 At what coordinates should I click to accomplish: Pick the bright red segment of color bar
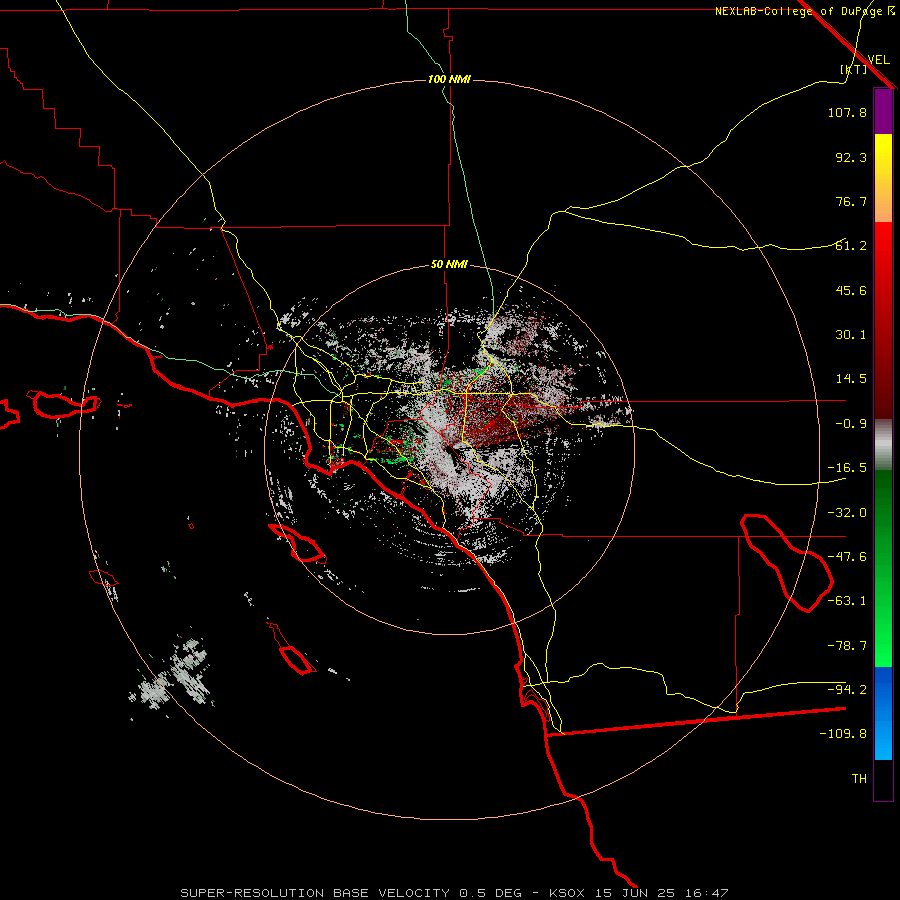[x=883, y=246]
